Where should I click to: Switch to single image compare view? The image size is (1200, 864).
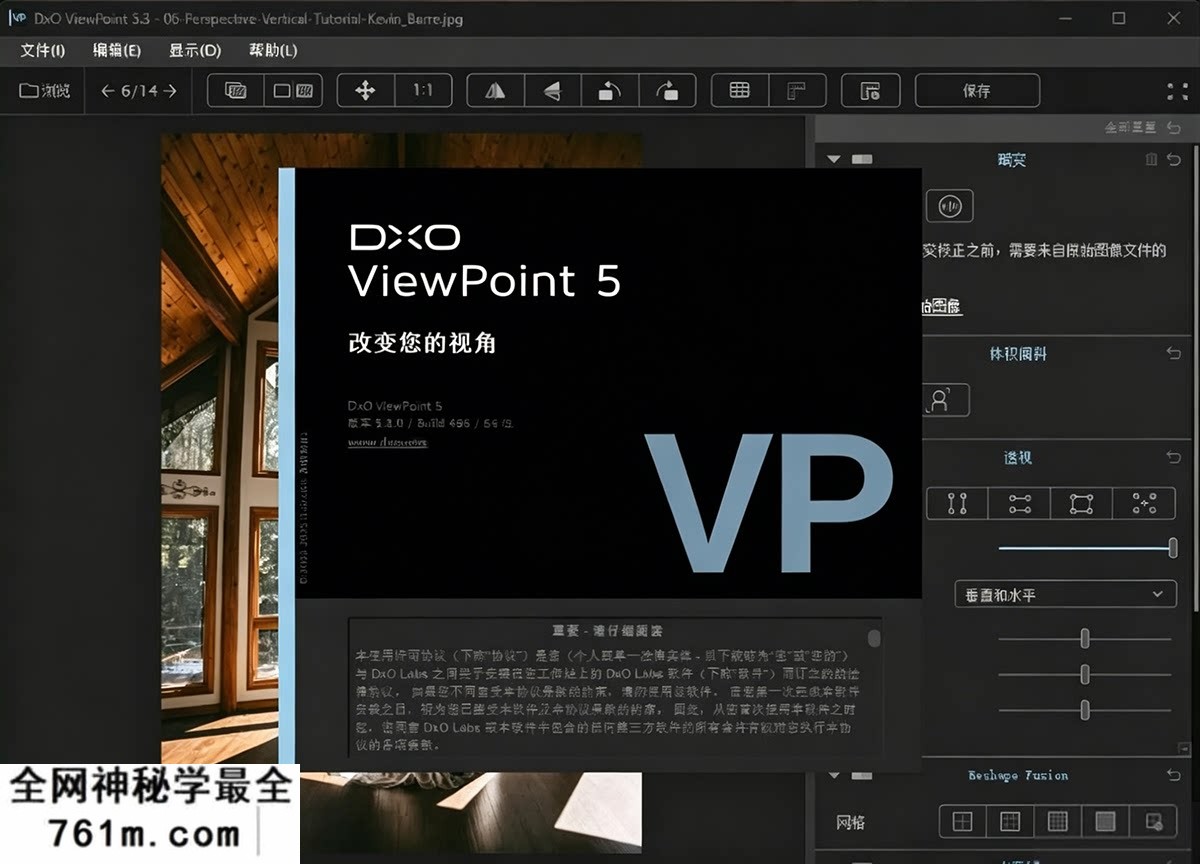click(236, 91)
